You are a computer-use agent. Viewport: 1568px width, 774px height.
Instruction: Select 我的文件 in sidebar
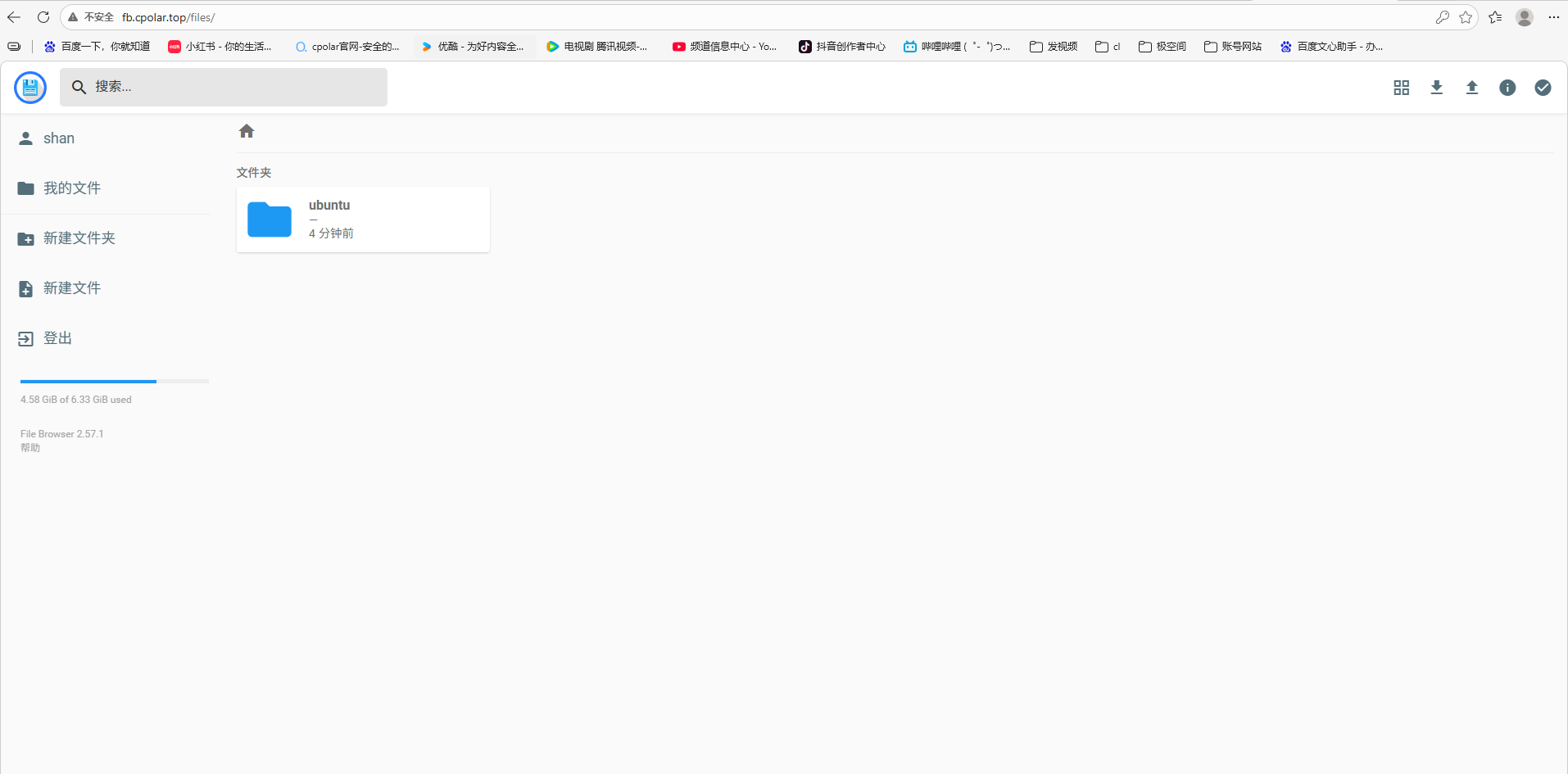coord(71,188)
